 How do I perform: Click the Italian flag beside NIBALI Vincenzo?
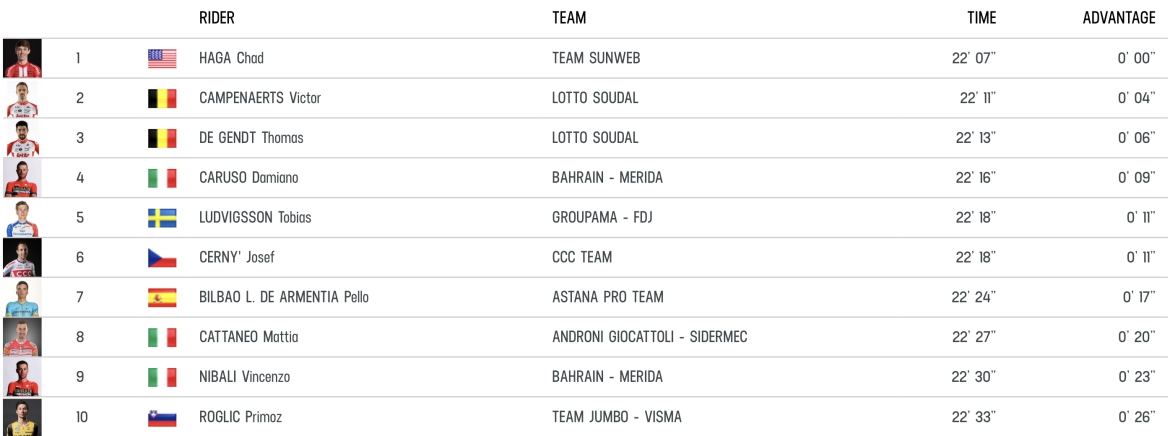[161, 378]
